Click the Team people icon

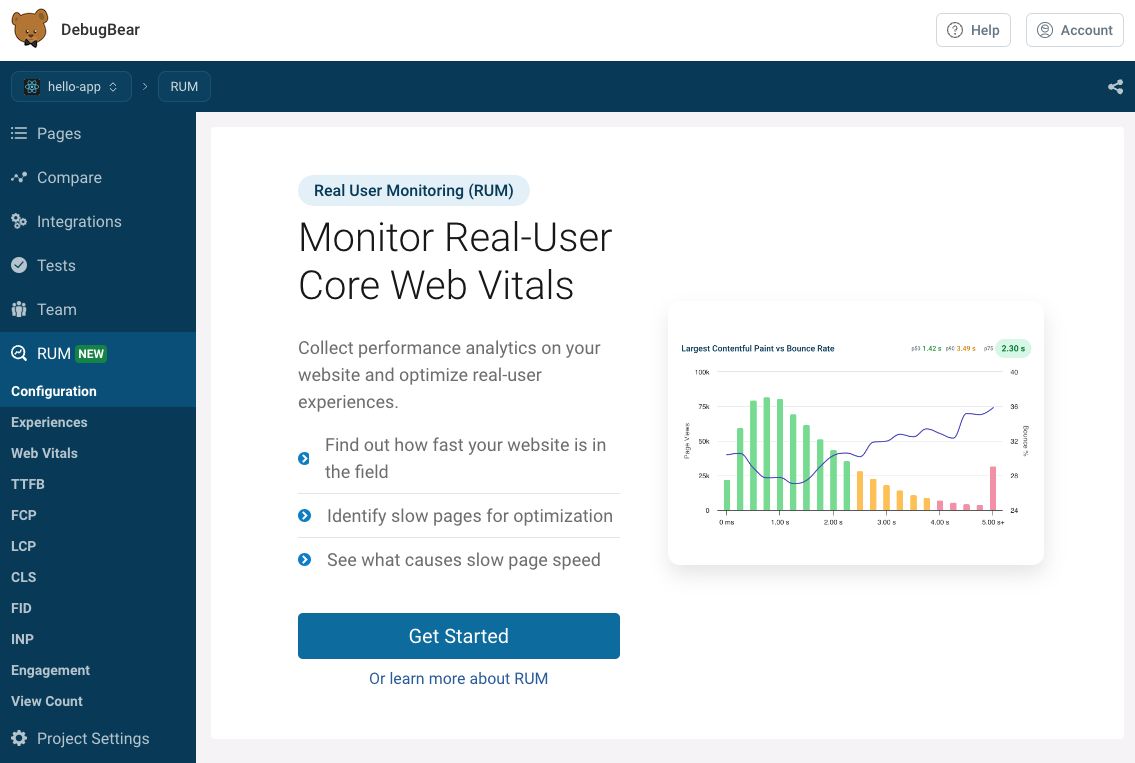coord(20,310)
